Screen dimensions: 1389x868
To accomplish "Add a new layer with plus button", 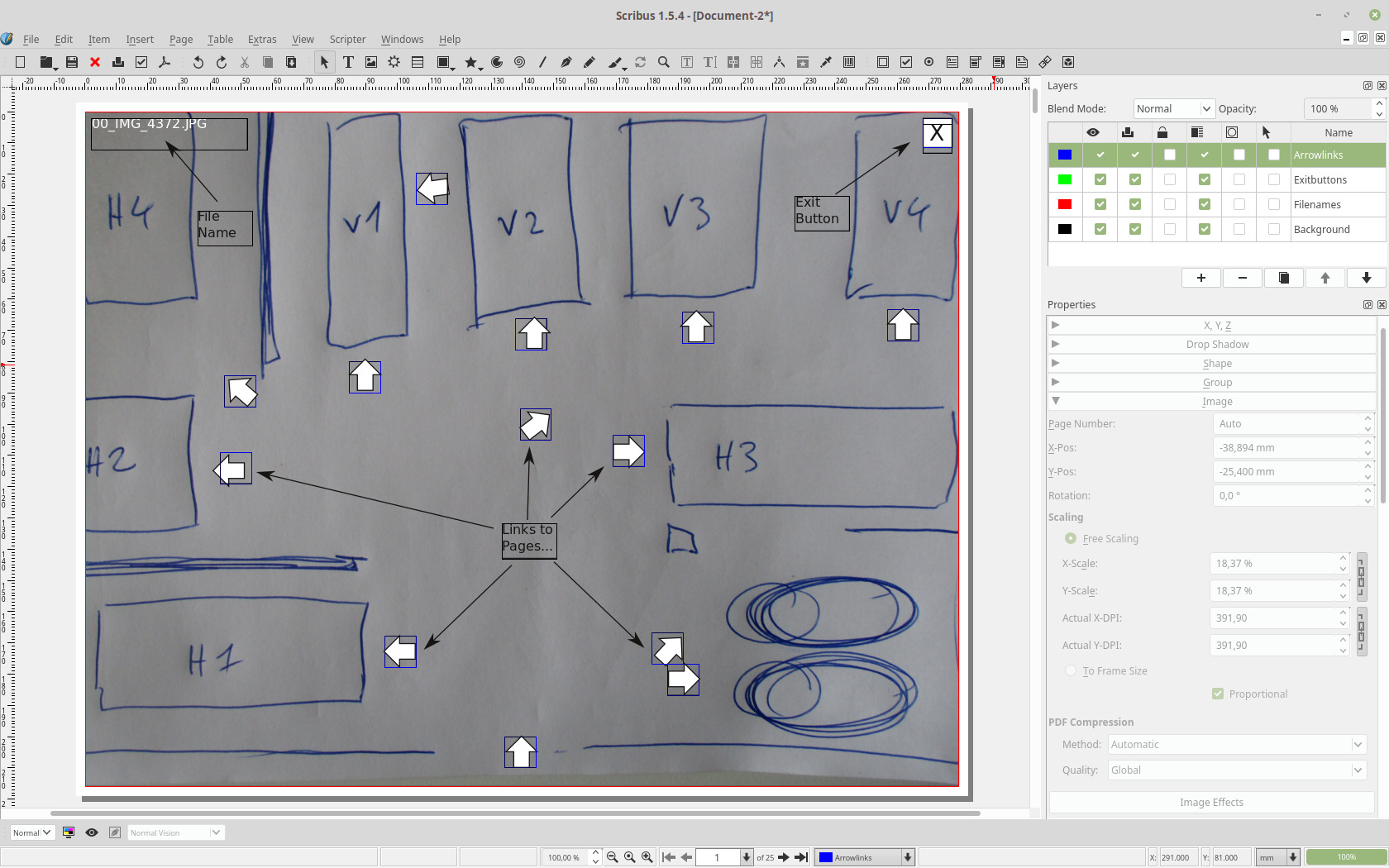I will [x=1201, y=278].
